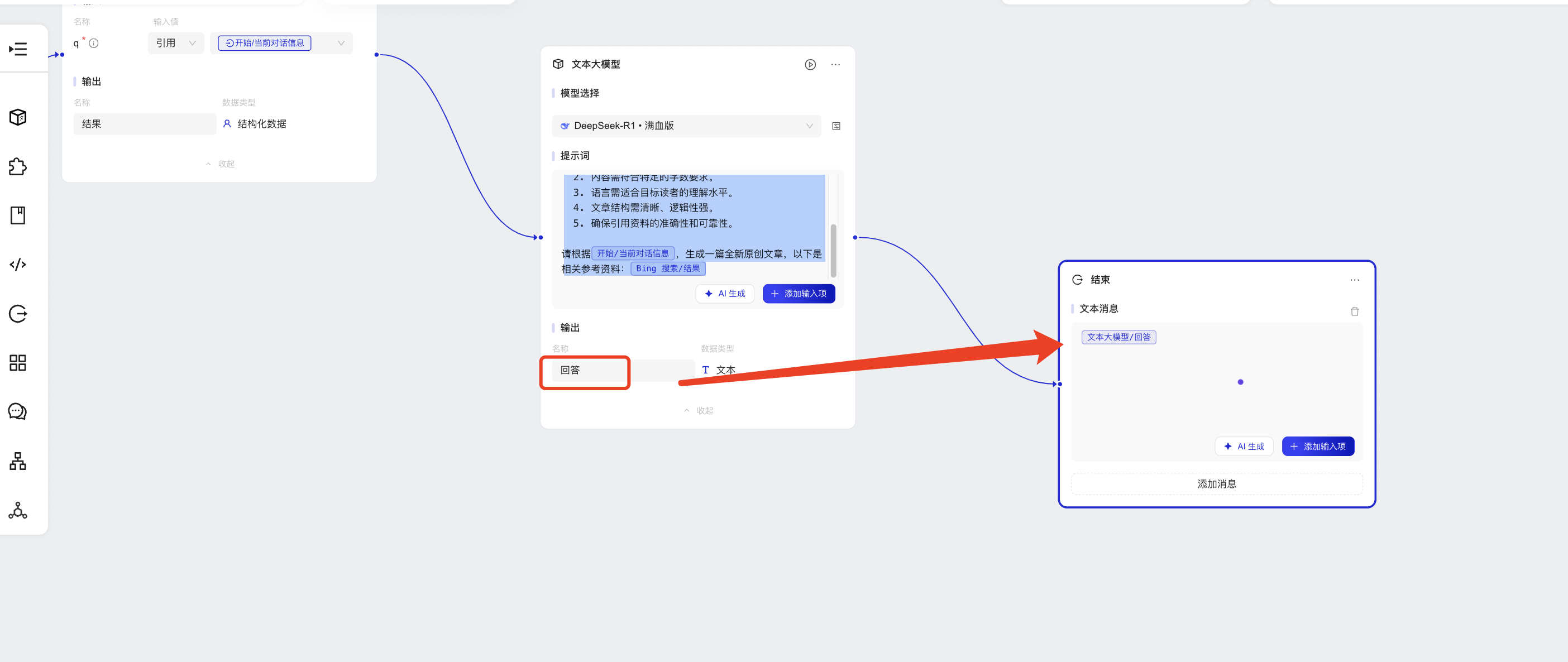Viewport: 1568px width, 662px height.
Task: Open the 结束 node more options menu
Action: [x=1354, y=280]
